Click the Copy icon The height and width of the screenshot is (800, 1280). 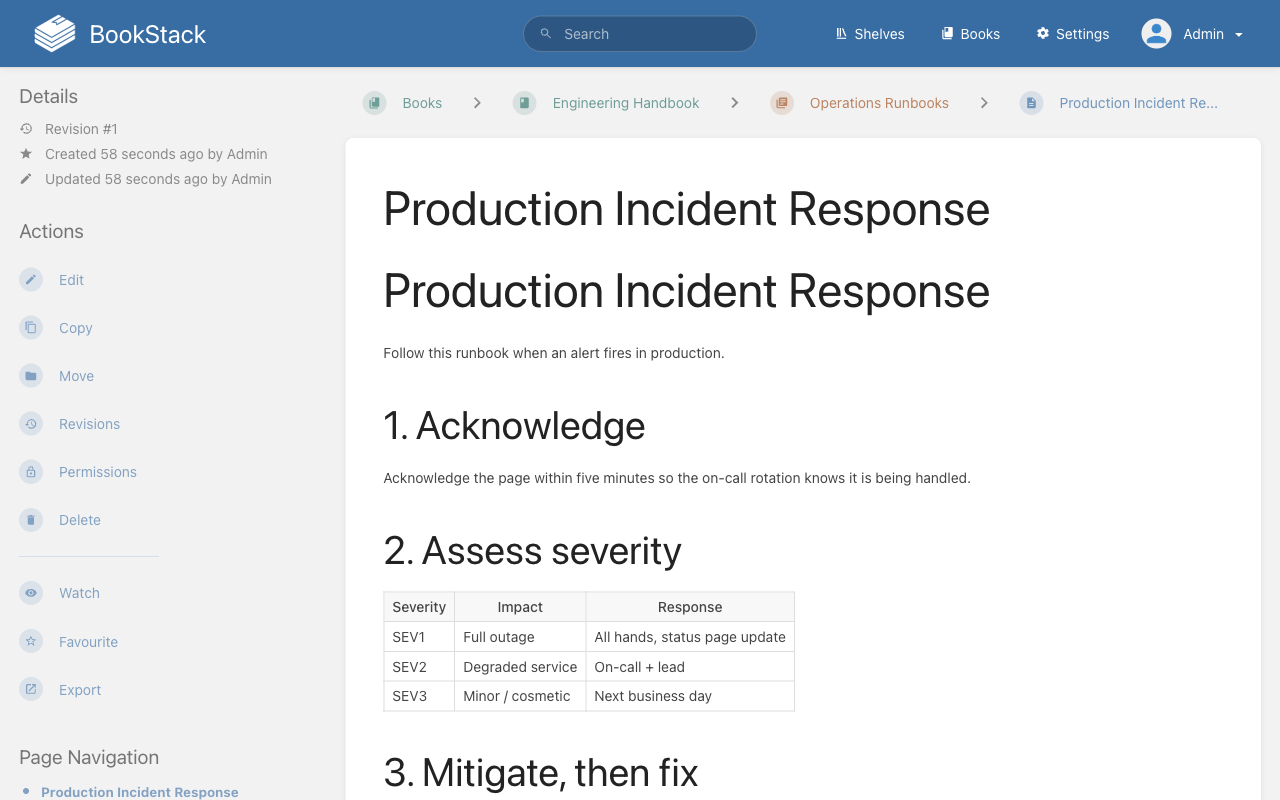tap(31, 328)
